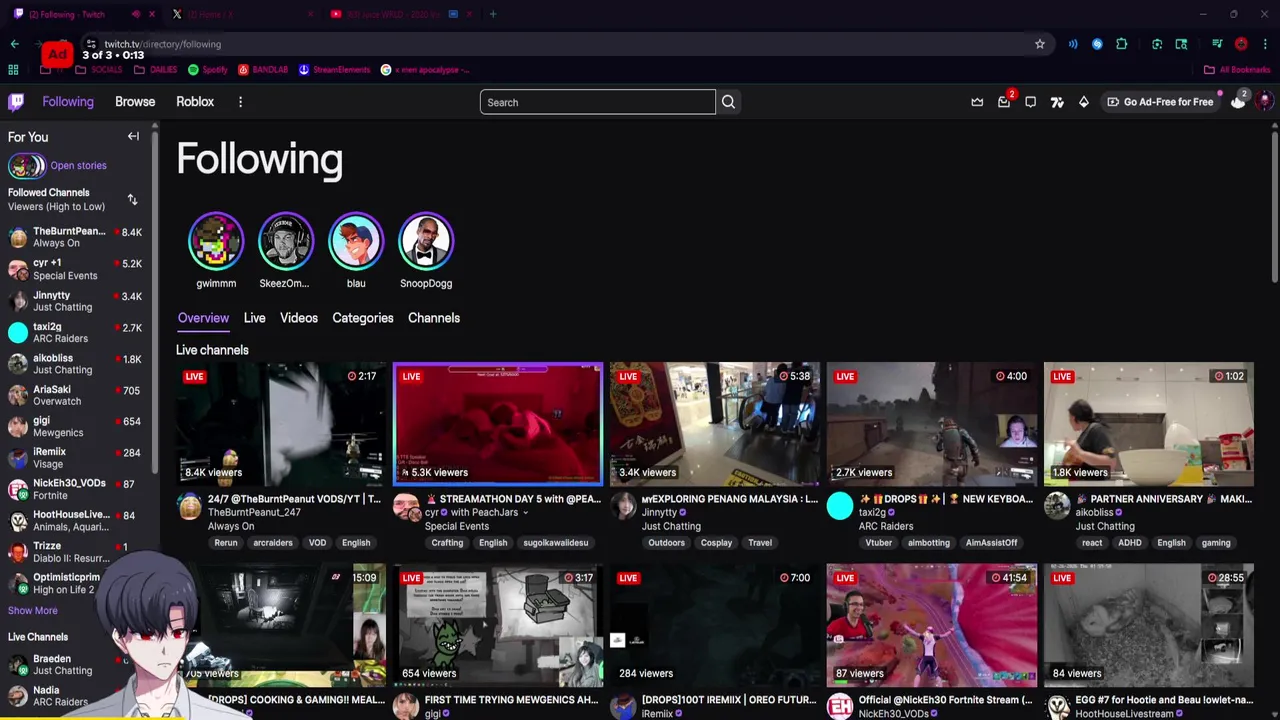Open NickEh30 Fortnite thumbnail with 87 viewers
Image resolution: width=1280 pixels, height=720 pixels.
pyautogui.click(x=932, y=625)
